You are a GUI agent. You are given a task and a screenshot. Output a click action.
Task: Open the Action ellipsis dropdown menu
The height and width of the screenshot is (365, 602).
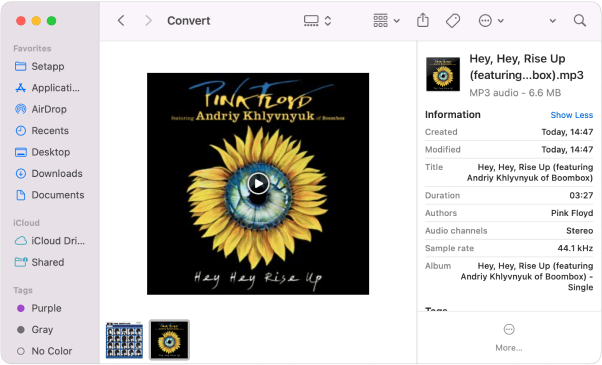[491, 21]
